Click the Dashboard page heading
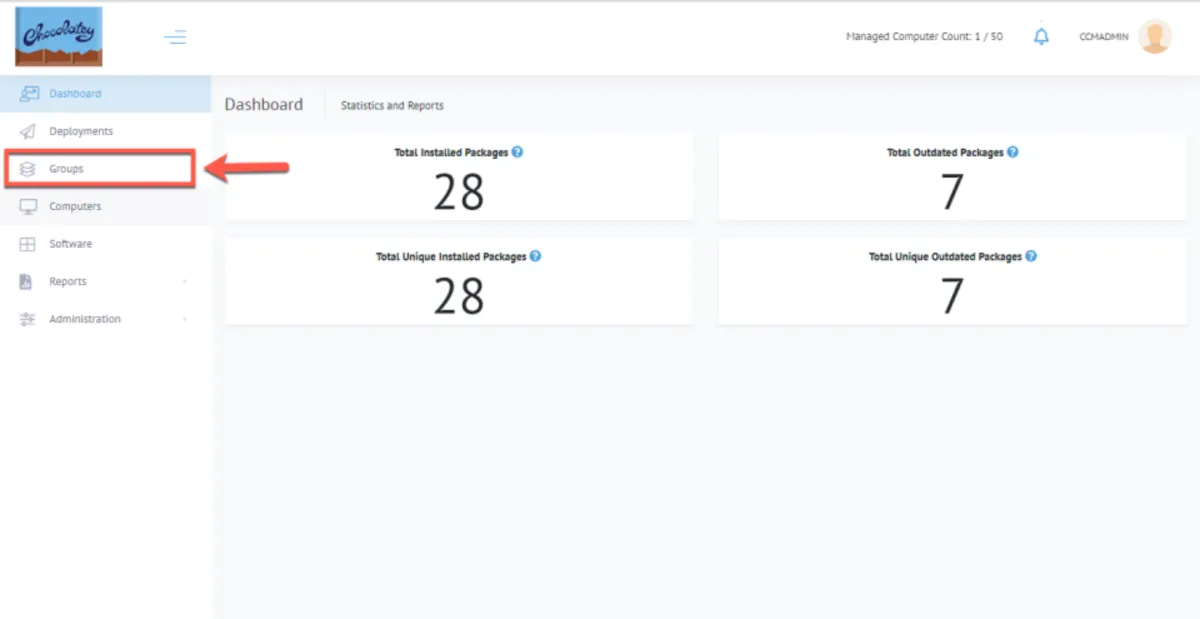Image resolution: width=1200 pixels, height=619 pixels. pyautogui.click(x=264, y=104)
